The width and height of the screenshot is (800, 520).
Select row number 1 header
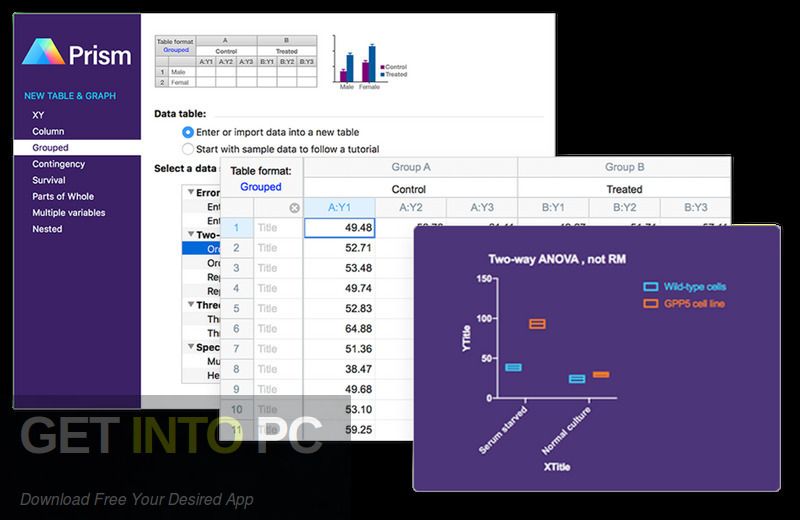click(236, 228)
